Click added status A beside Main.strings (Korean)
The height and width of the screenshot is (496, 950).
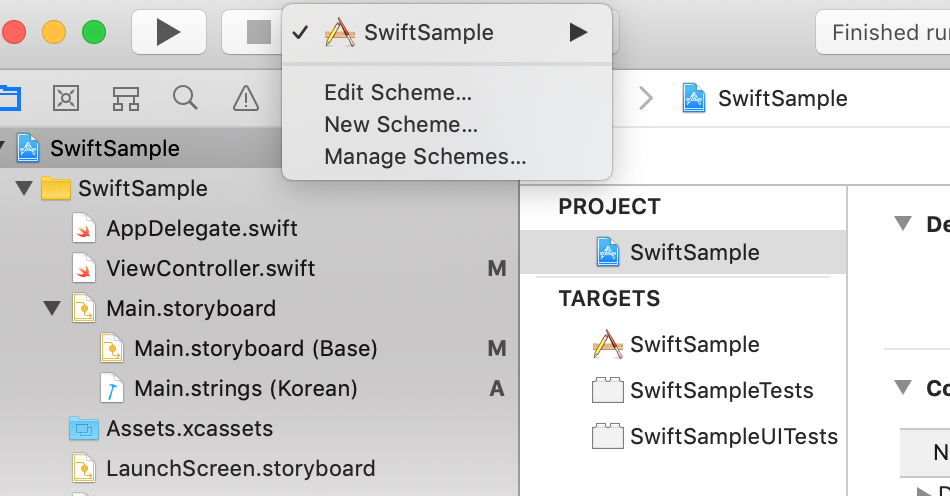[x=497, y=389]
